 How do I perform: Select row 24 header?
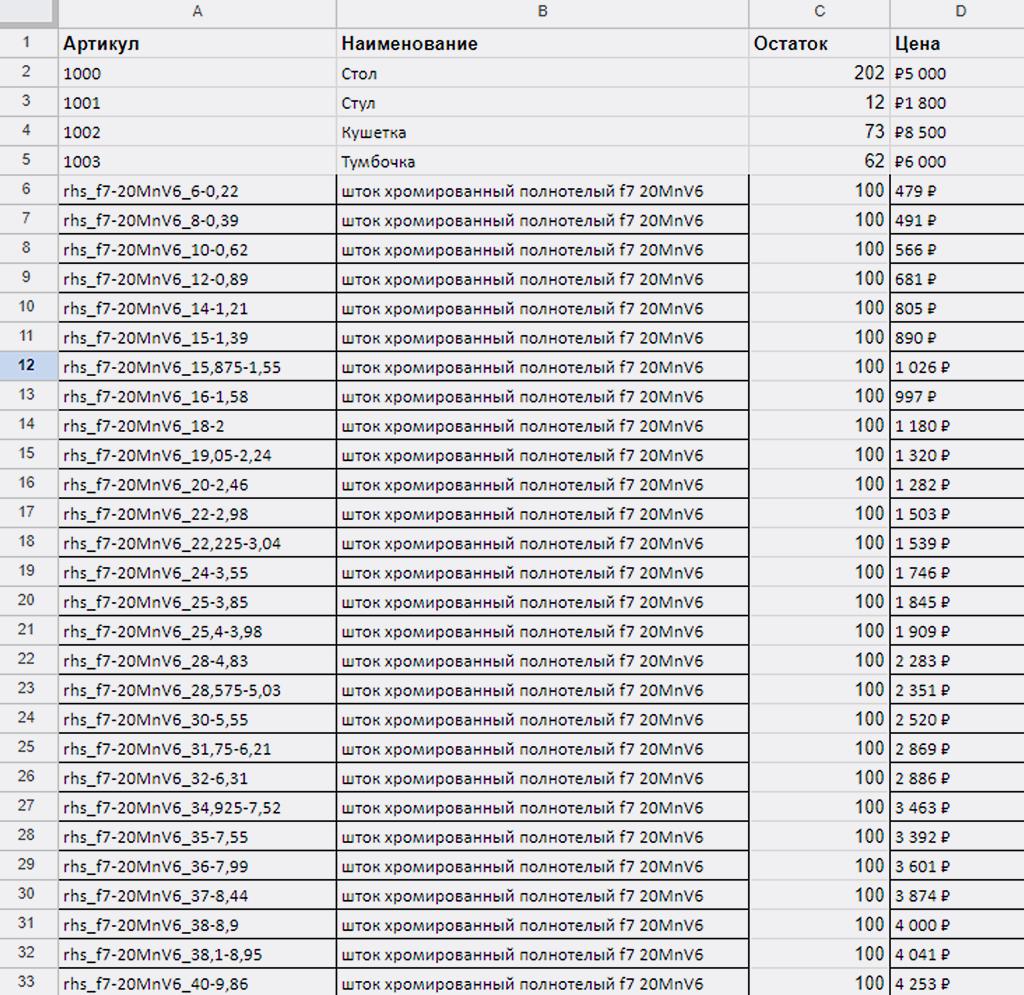(x=28, y=718)
